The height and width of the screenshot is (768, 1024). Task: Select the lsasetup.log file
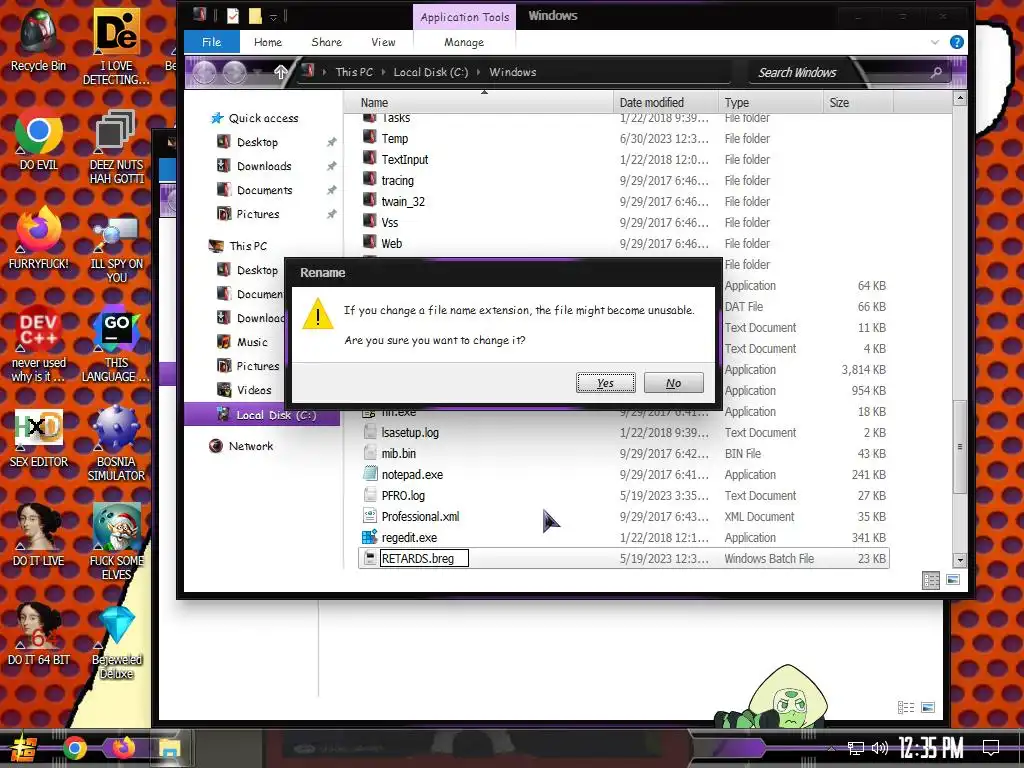(624, 432)
